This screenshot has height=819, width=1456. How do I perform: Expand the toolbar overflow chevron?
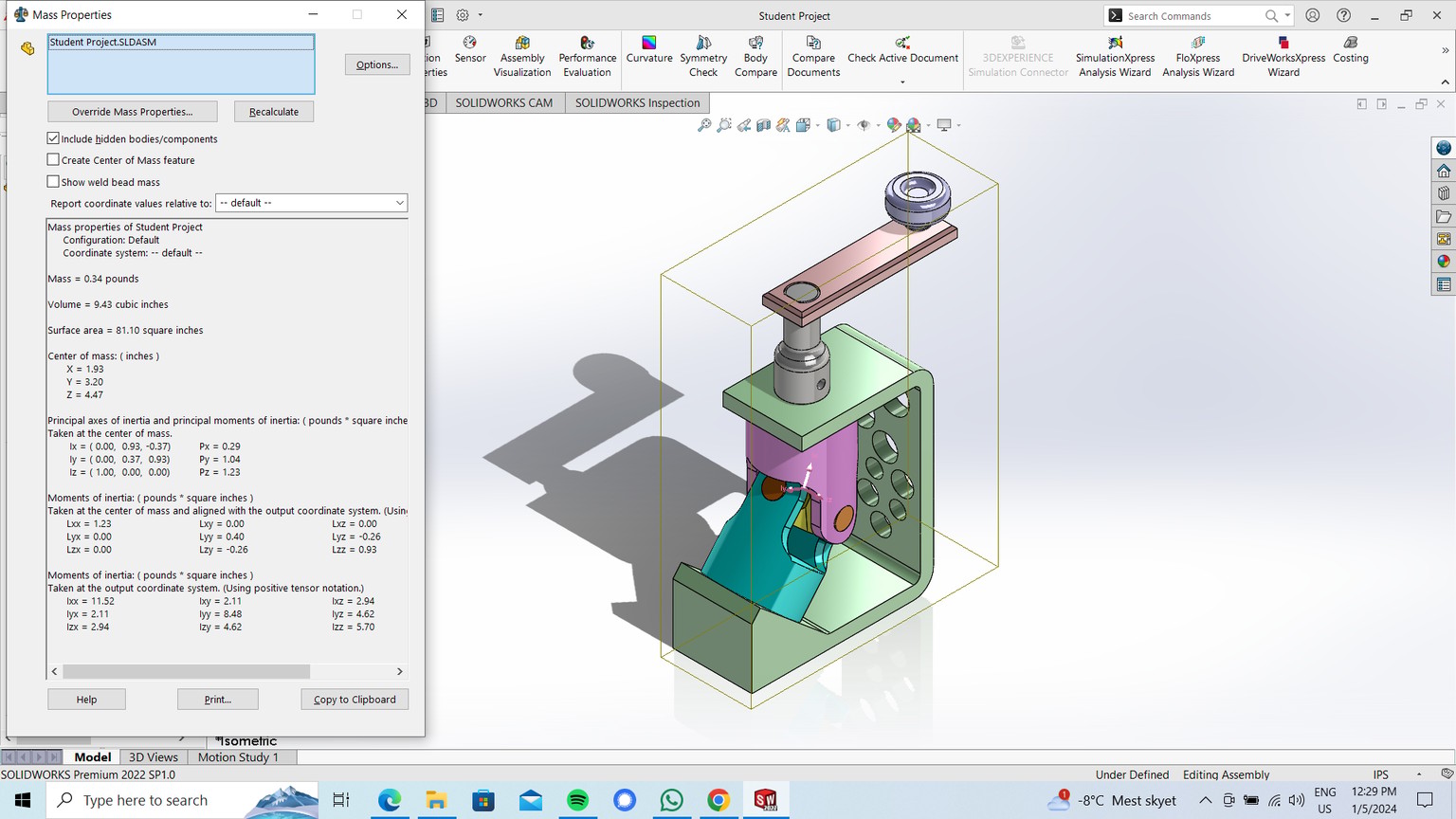point(1446,50)
